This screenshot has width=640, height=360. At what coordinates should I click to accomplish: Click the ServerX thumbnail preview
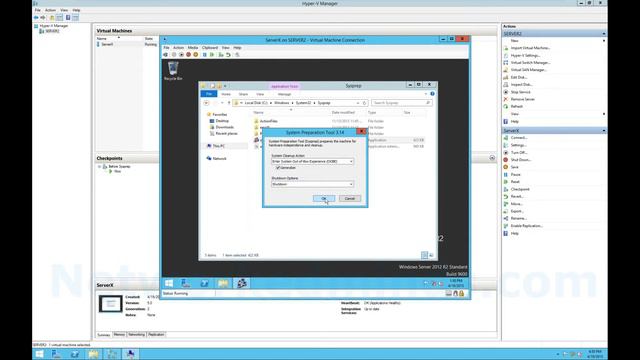(x=111, y=304)
